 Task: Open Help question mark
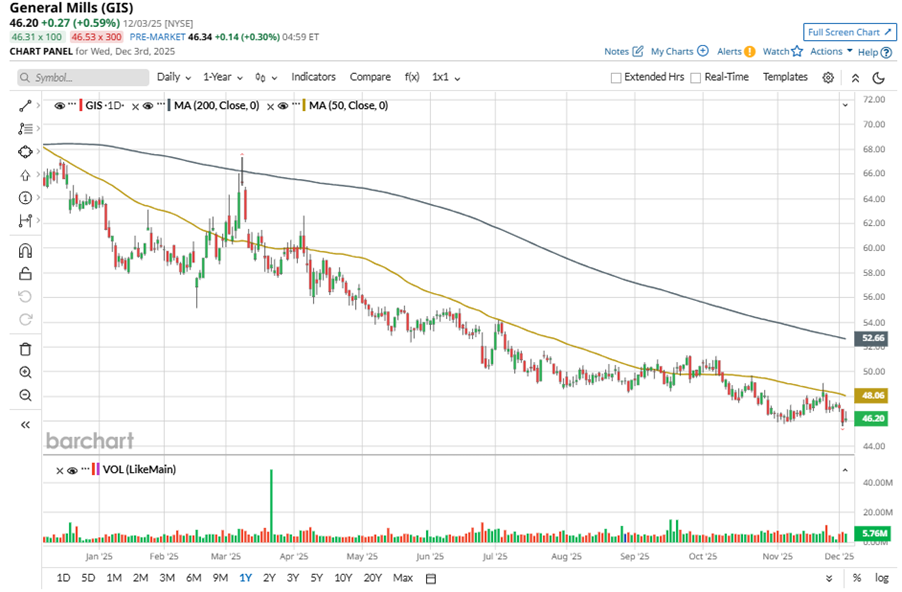pyautogui.click(x=886, y=52)
